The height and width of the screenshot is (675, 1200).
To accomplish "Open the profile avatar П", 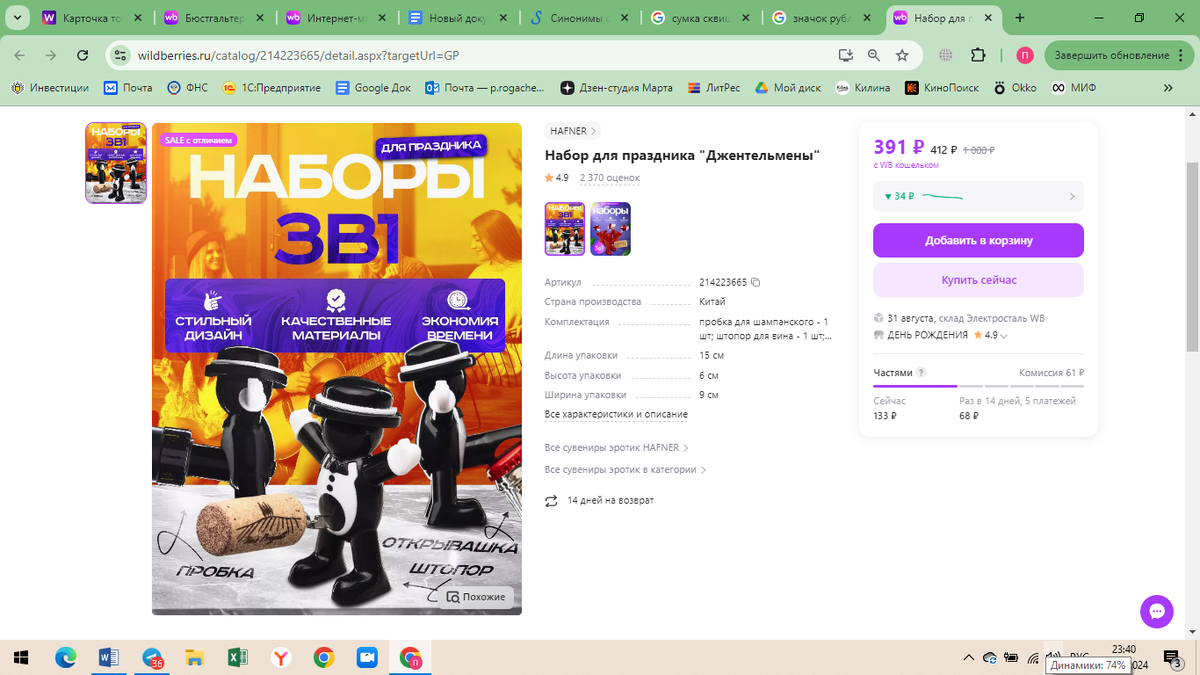I will (x=1024, y=56).
